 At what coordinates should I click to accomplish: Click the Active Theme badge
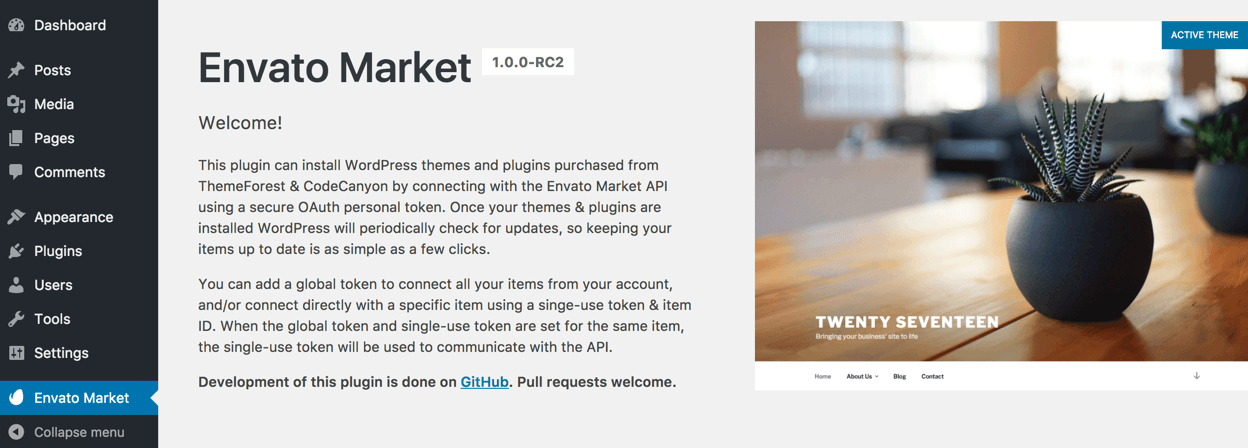[1204, 35]
